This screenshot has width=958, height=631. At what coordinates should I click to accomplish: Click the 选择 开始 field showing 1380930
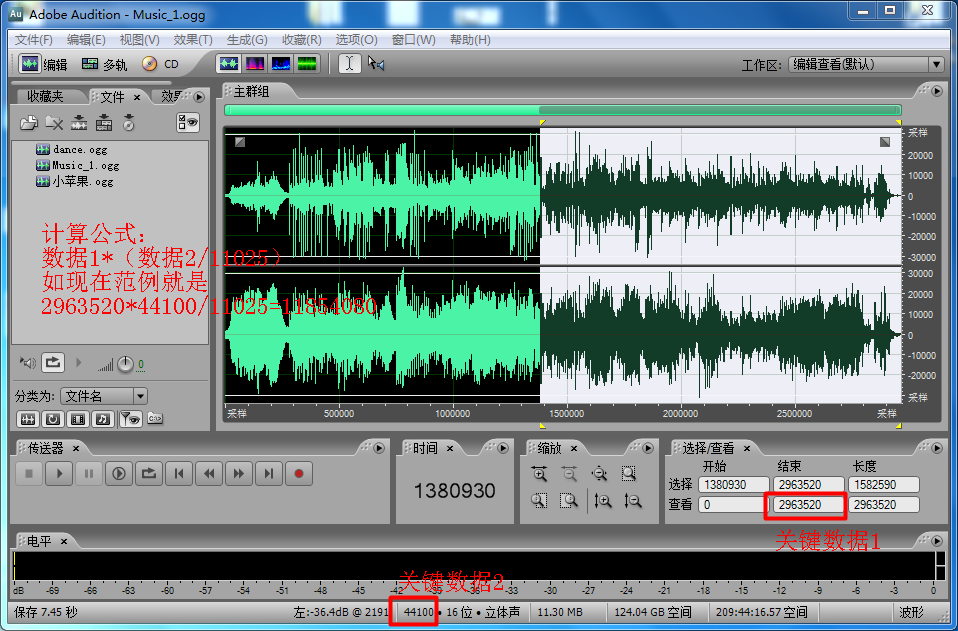(x=733, y=485)
